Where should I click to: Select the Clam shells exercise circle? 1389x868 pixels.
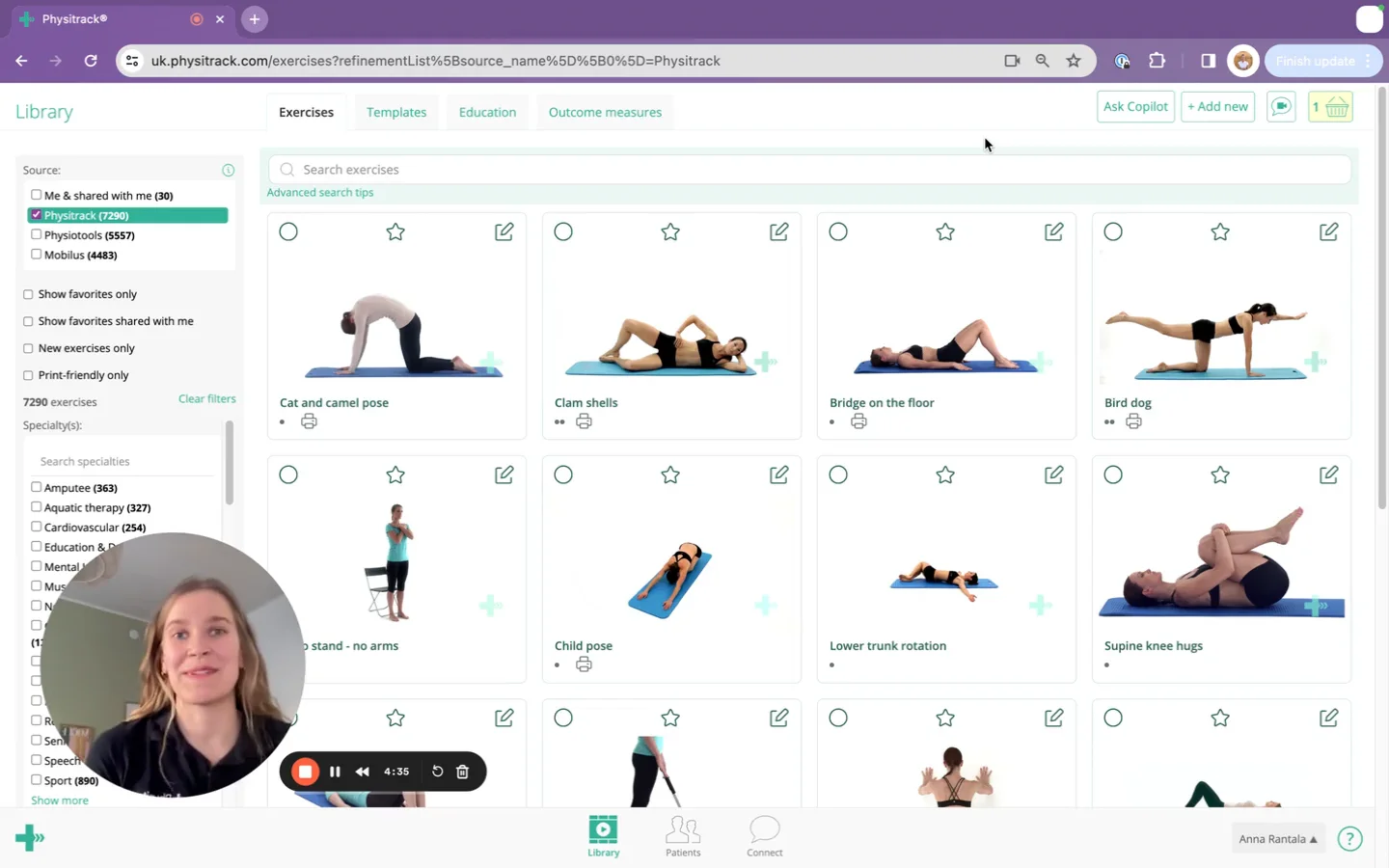point(563,231)
